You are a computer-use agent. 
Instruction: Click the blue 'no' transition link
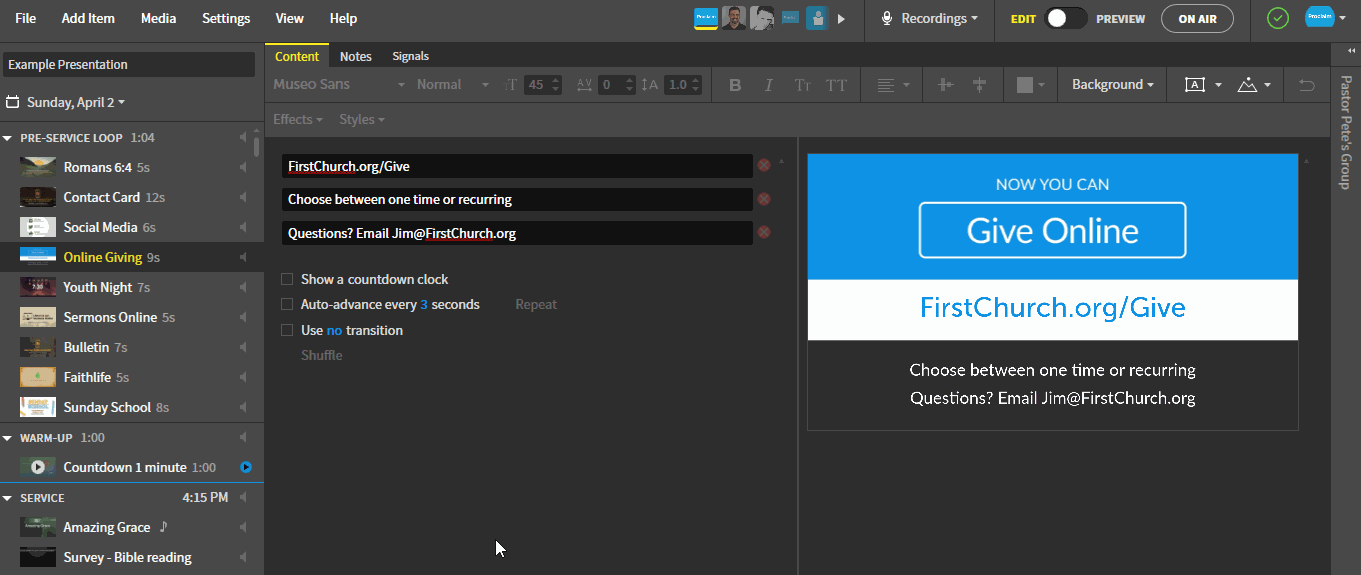point(334,330)
